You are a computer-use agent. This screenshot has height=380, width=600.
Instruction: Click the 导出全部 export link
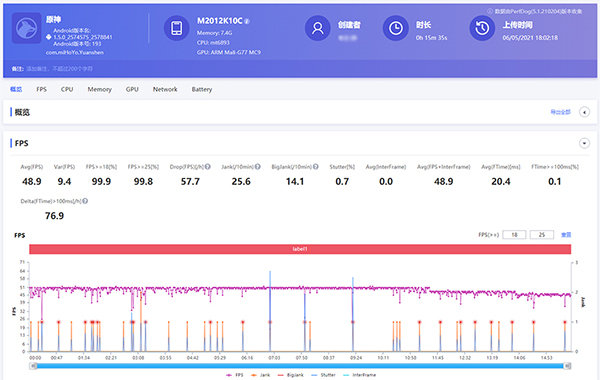560,112
